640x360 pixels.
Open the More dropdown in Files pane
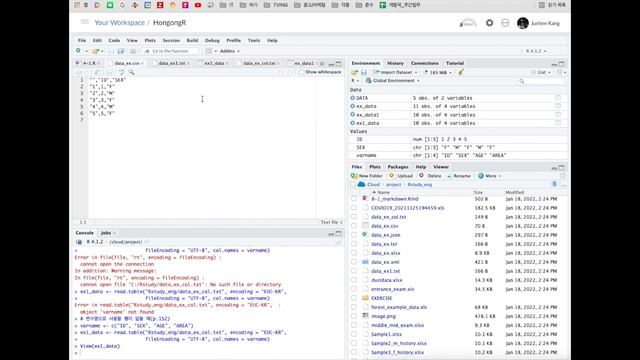click(x=490, y=176)
